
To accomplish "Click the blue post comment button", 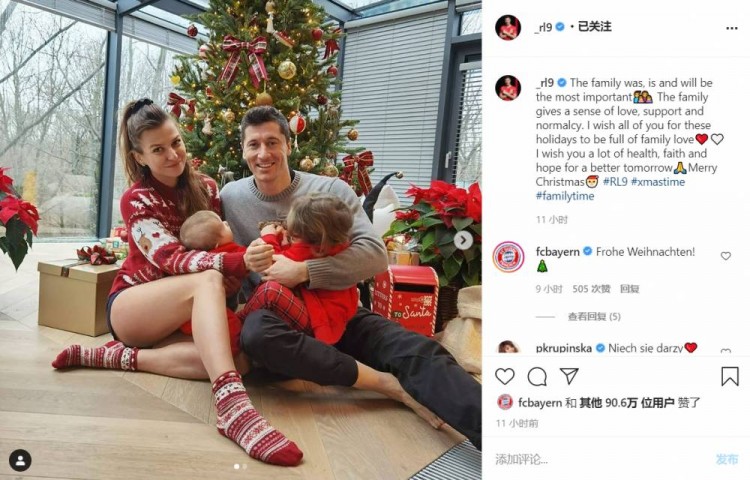I will pos(727,459).
